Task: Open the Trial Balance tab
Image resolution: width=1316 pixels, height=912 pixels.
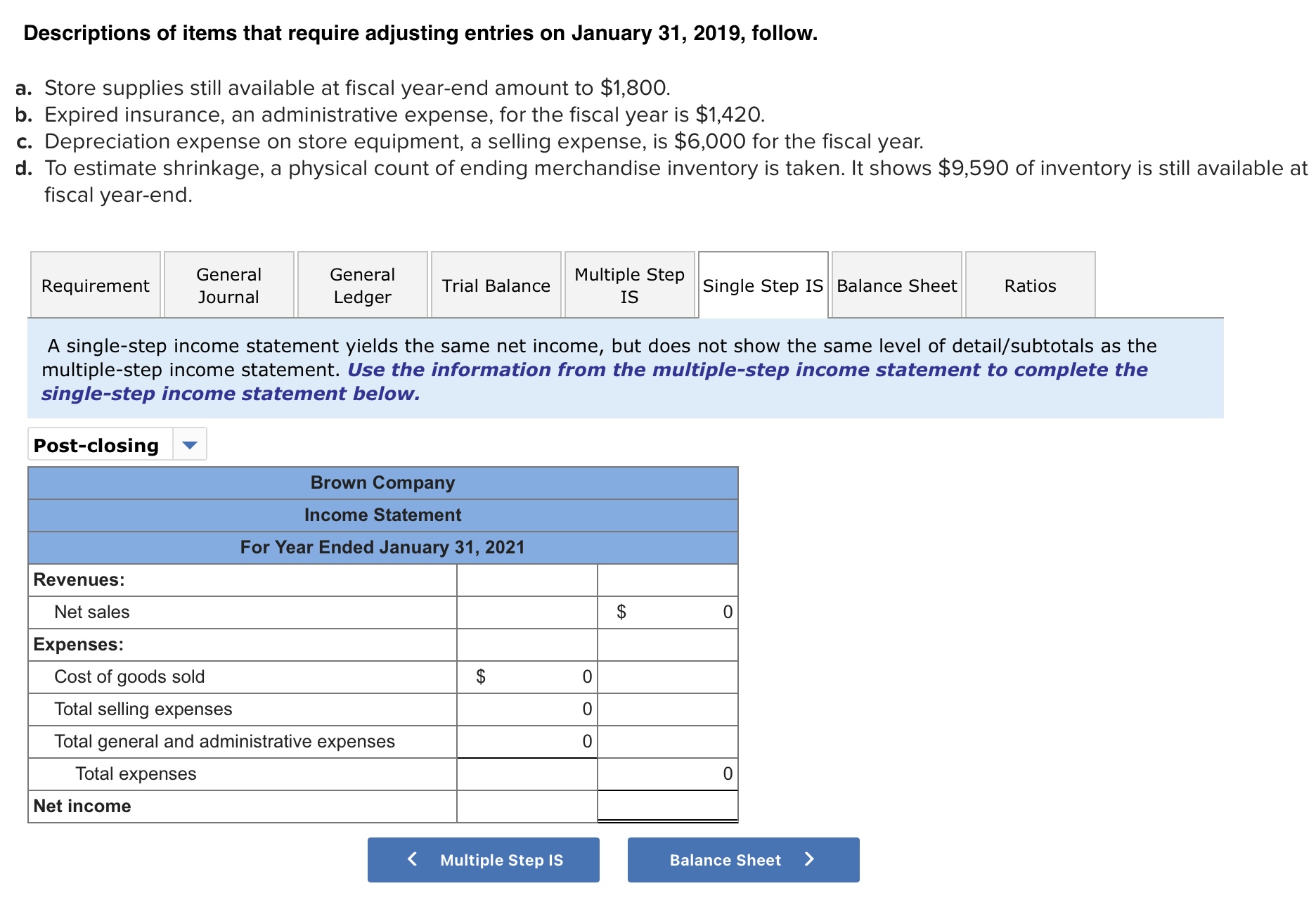Action: [x=496, y=285]
